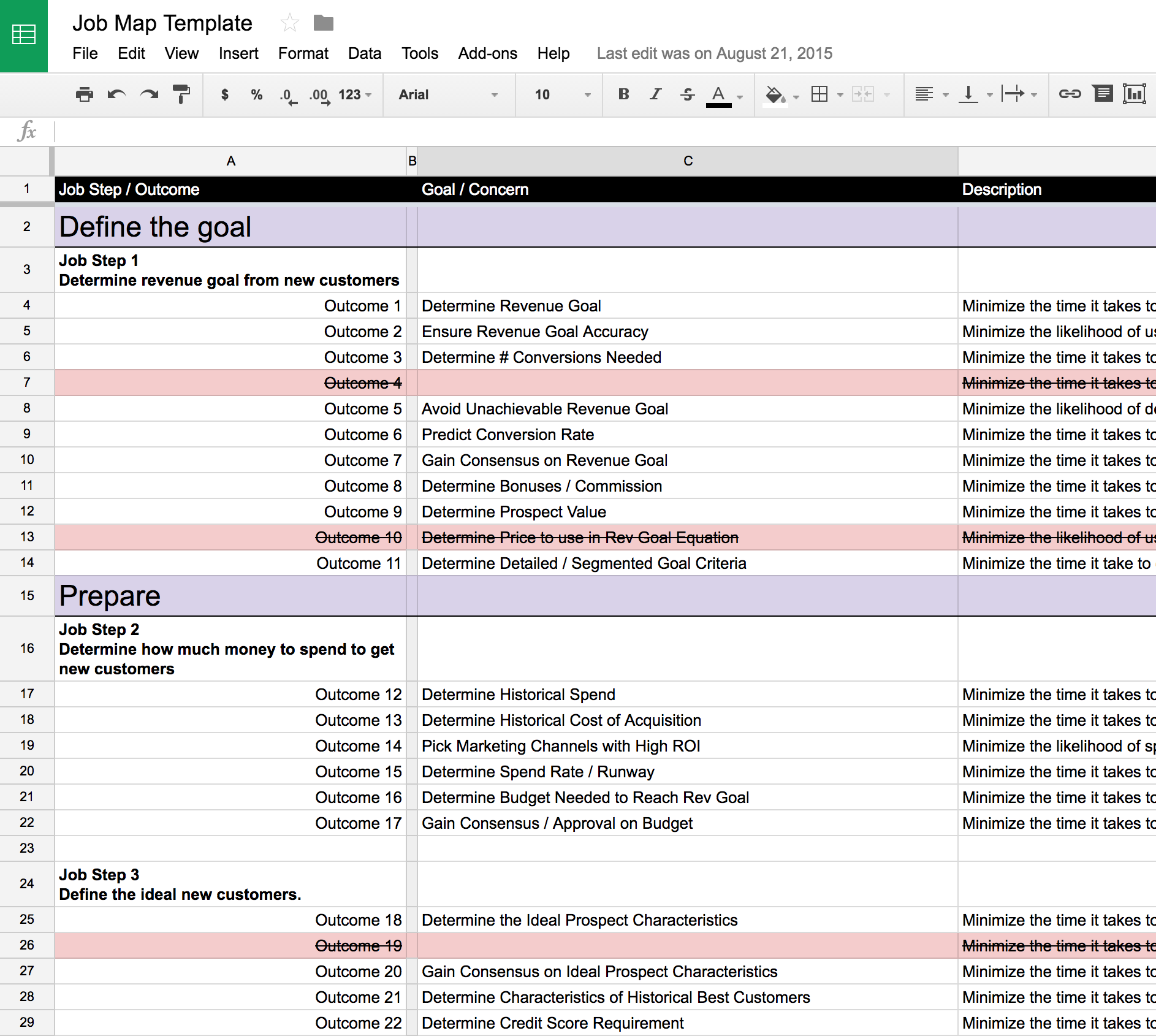Expand the merge cells dropdown arrow
Image resolution: width=1156 pixels, height=1036 pixels.
point(887,95)
